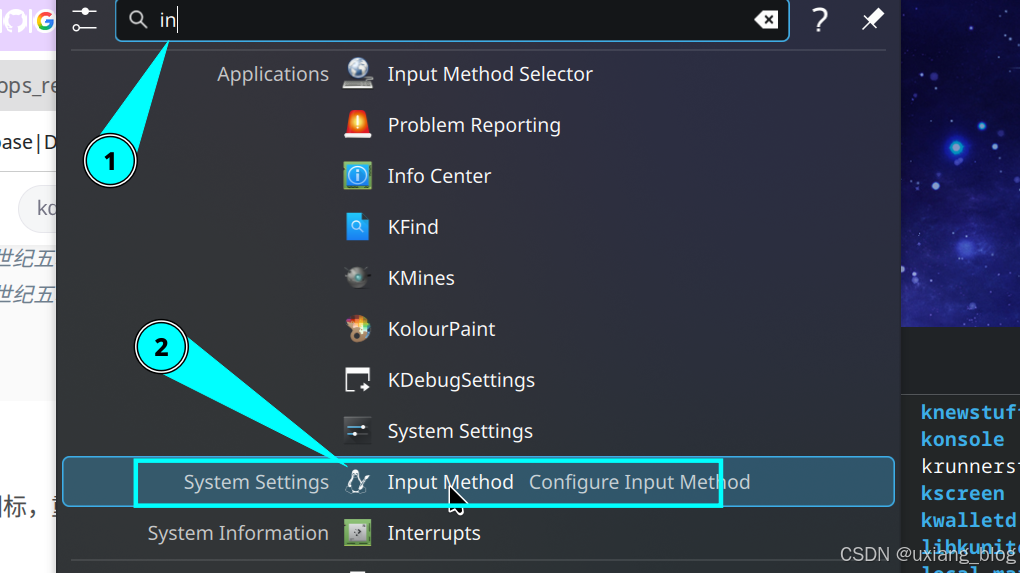Click the search field containing 'in'
This screenshot has width=1020, height=573.
pyautogui.click(x=452, y=20)
